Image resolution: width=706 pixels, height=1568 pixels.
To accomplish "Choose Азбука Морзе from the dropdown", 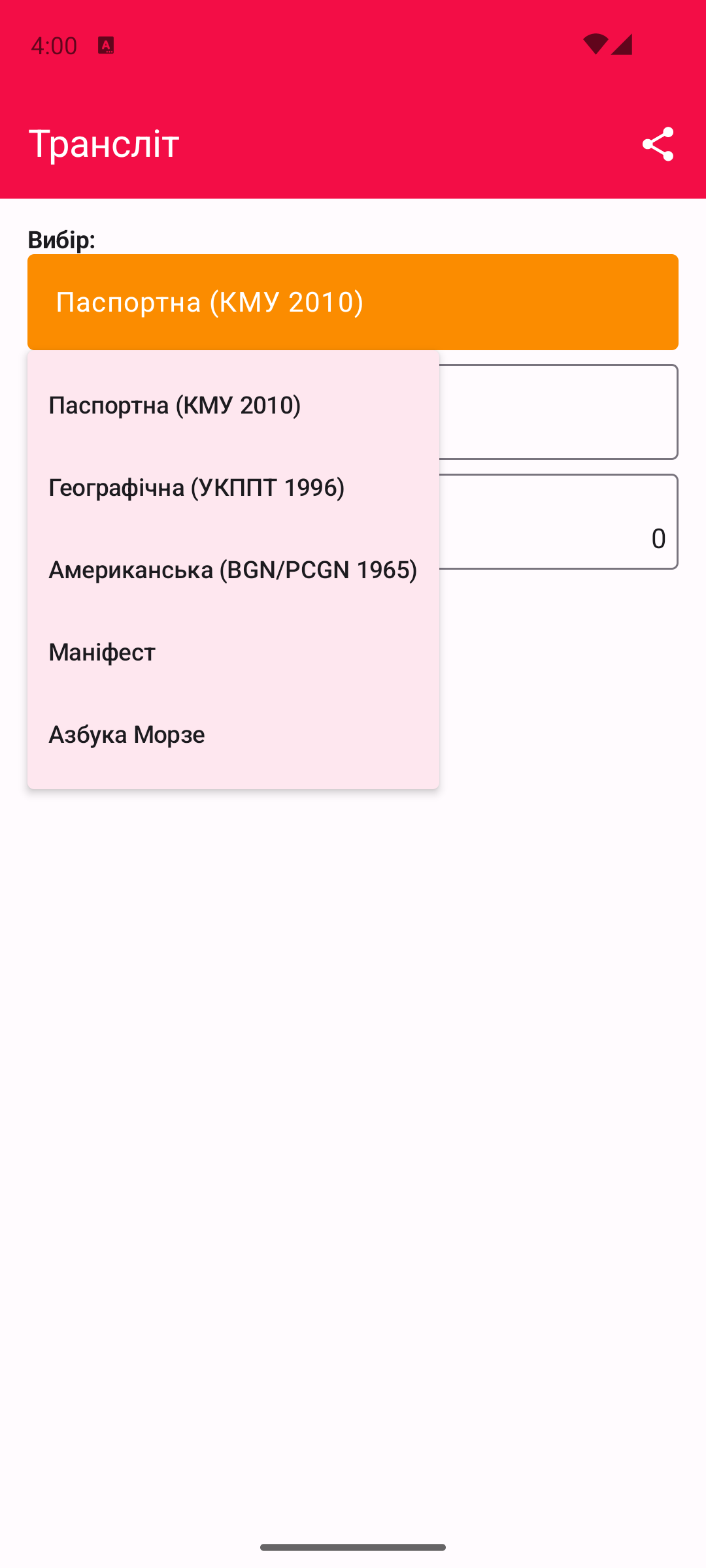I will [127, 734].
